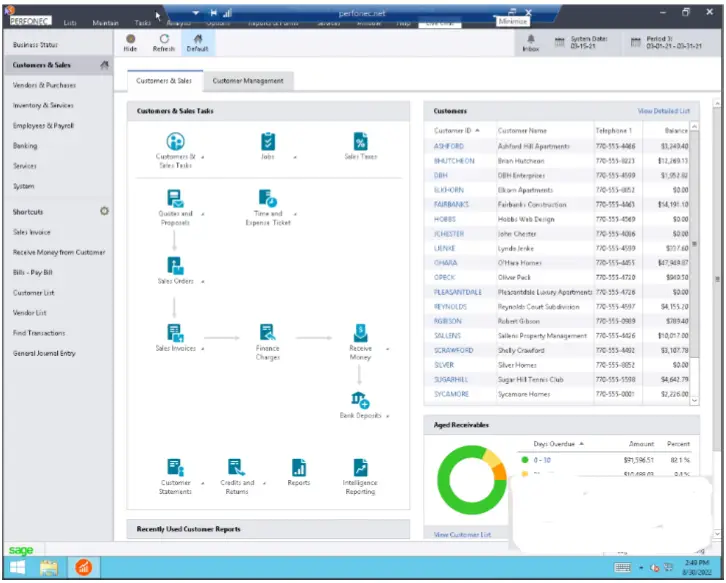Go to Banking in sidebar

25,146
